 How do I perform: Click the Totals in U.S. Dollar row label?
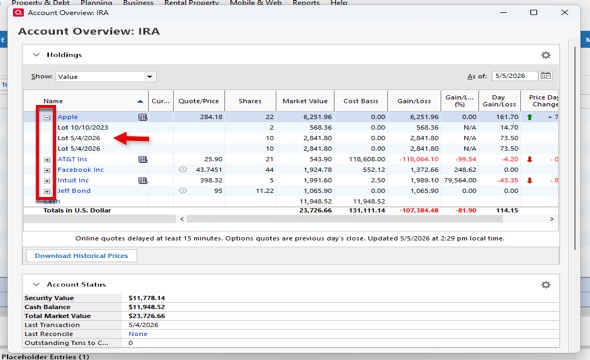77,211
